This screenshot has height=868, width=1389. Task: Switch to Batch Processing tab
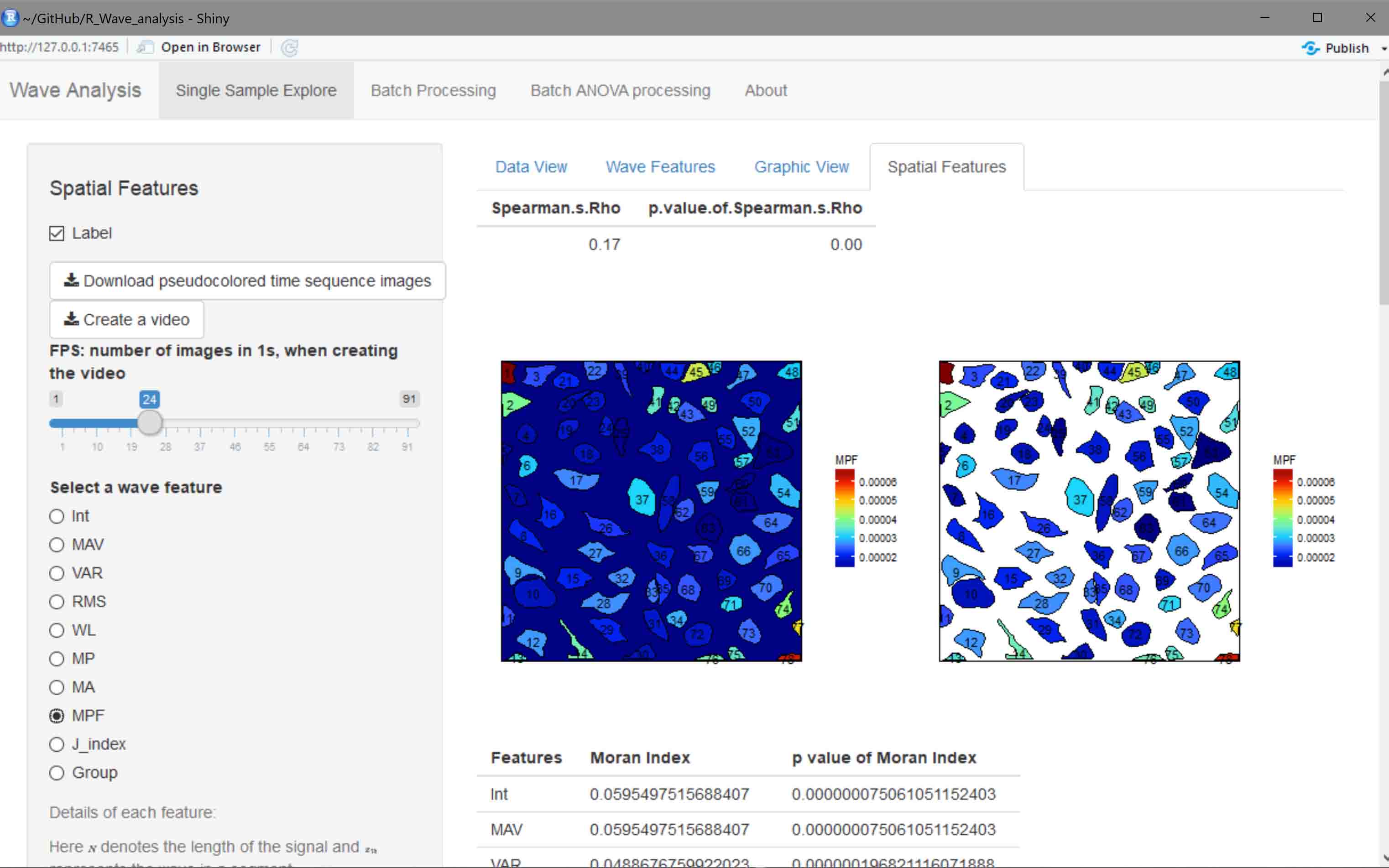point(433,91)
